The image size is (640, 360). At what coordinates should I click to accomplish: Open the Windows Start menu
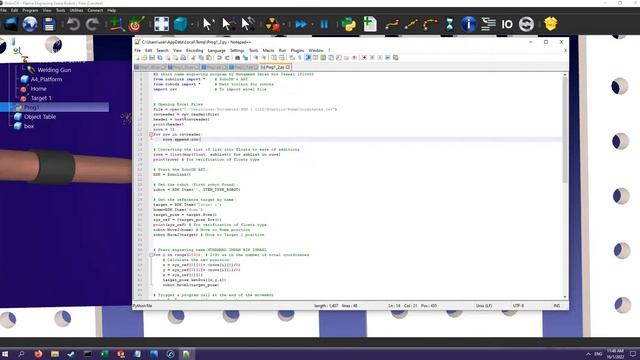click(x=5, y=354)
